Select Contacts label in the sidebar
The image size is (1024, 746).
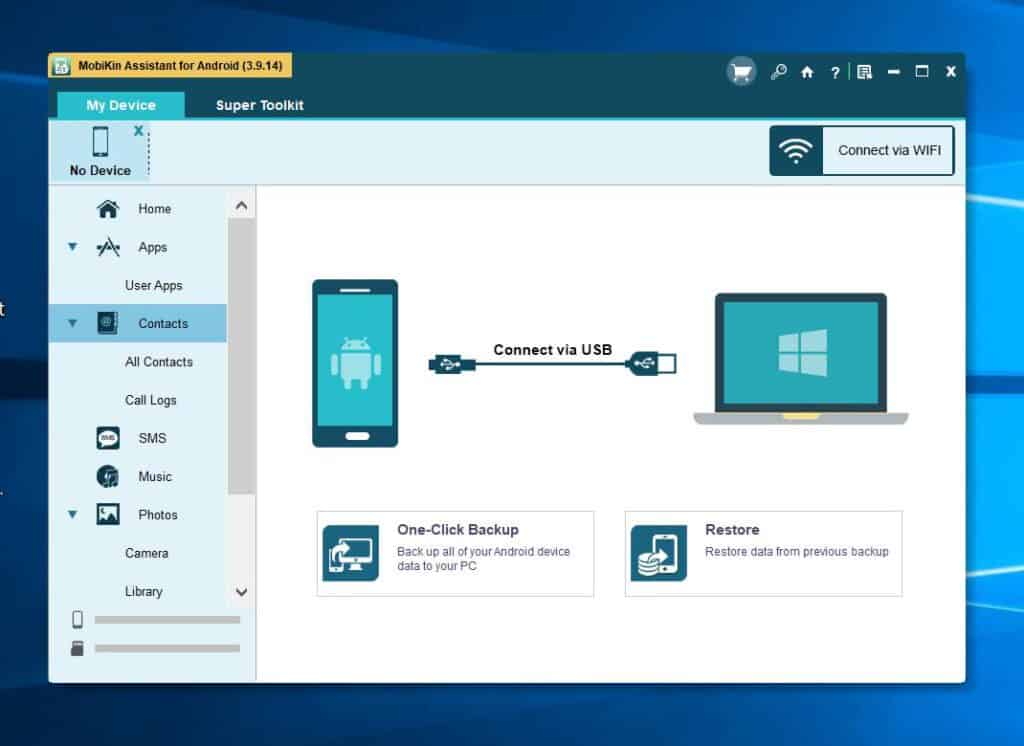pos(163,323)
